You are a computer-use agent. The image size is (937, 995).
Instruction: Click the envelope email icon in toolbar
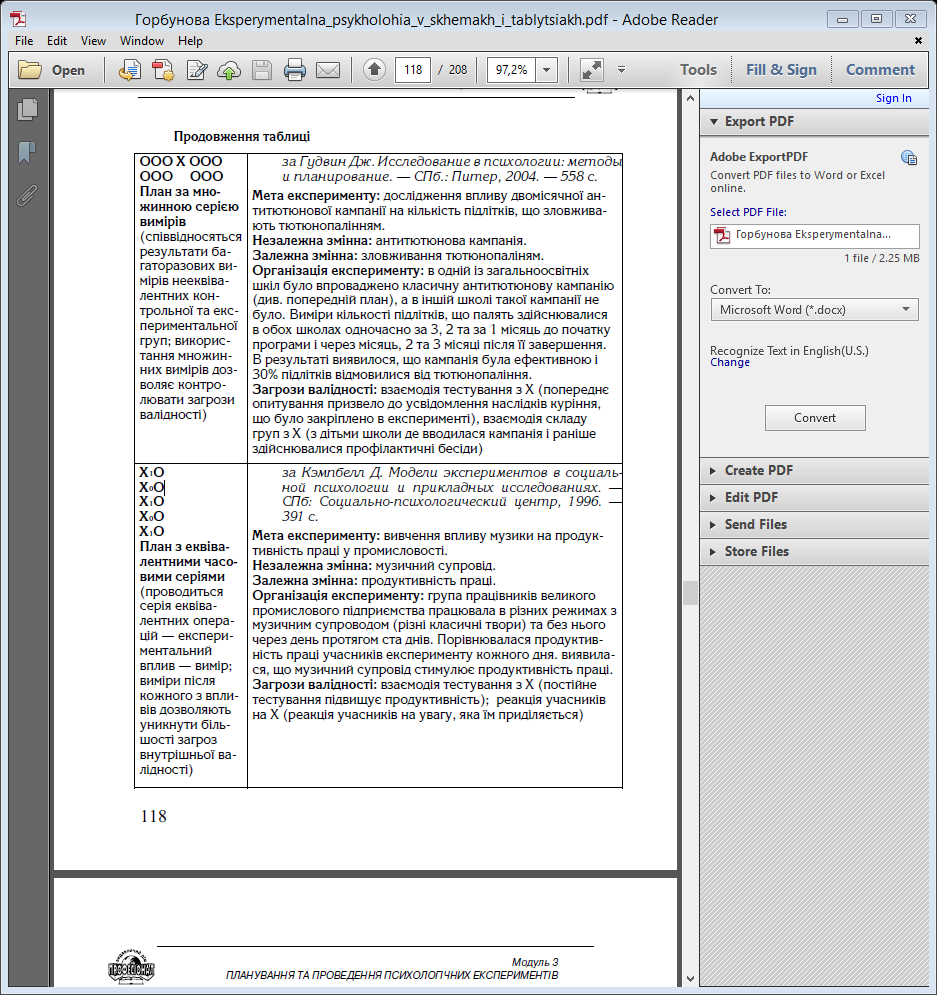[327, 70]
